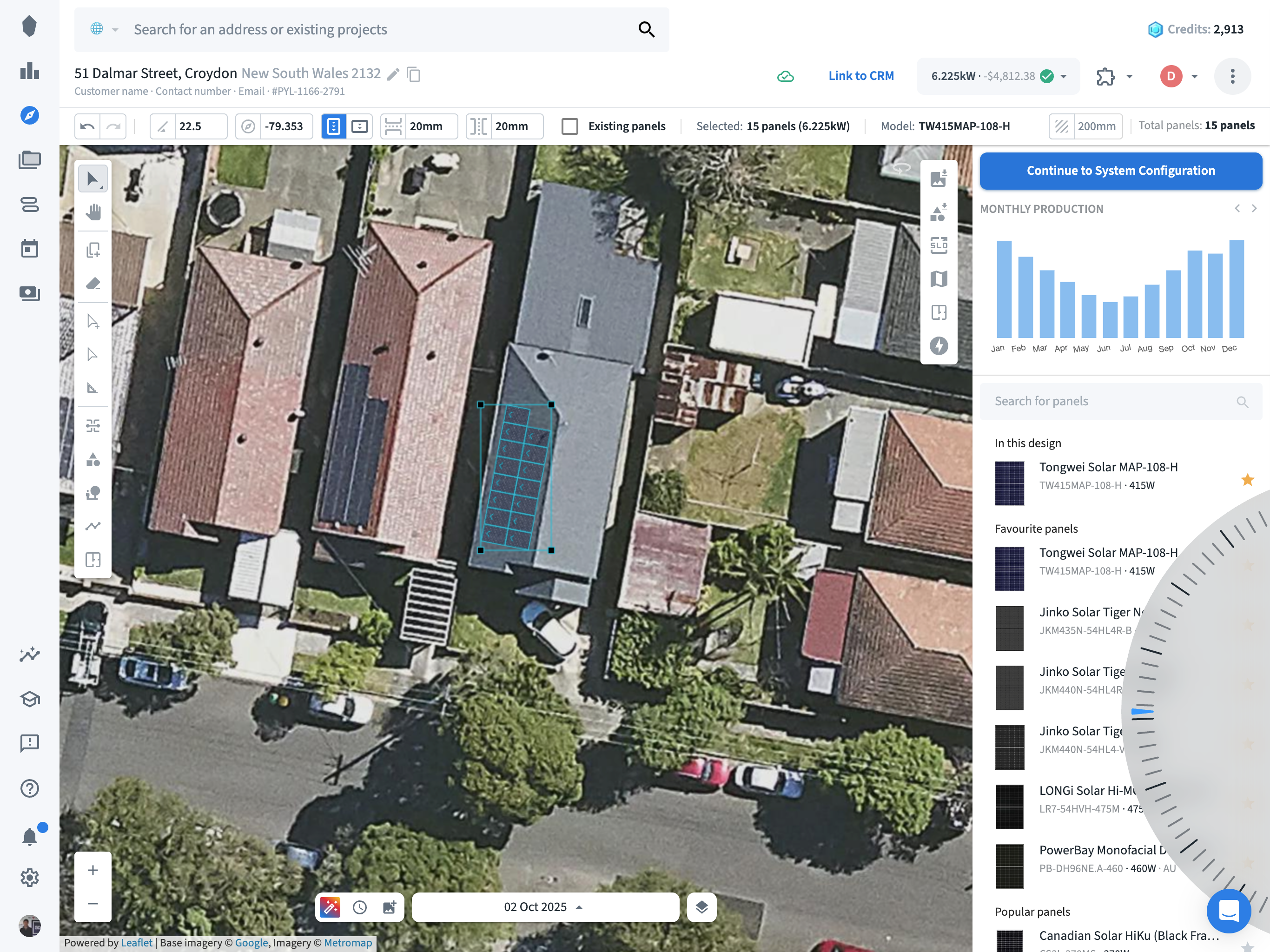Toggle landscape panel orientation

(360, 126)
